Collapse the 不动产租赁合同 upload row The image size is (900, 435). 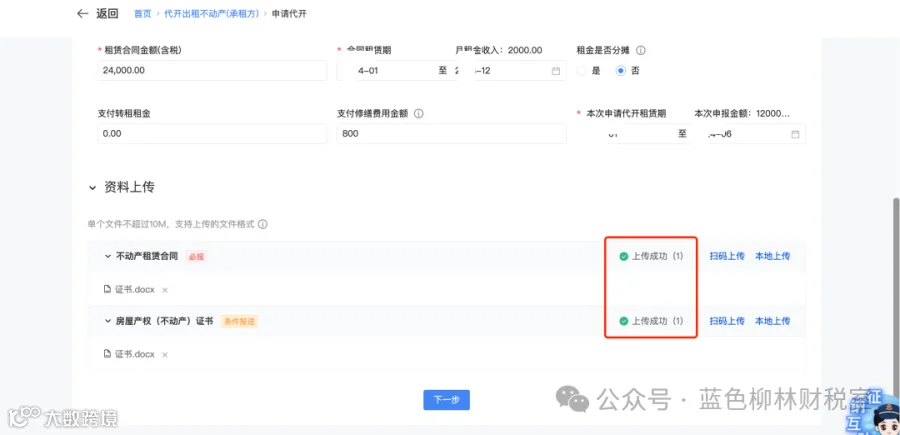pyautogui.click(x=107, y=257)
